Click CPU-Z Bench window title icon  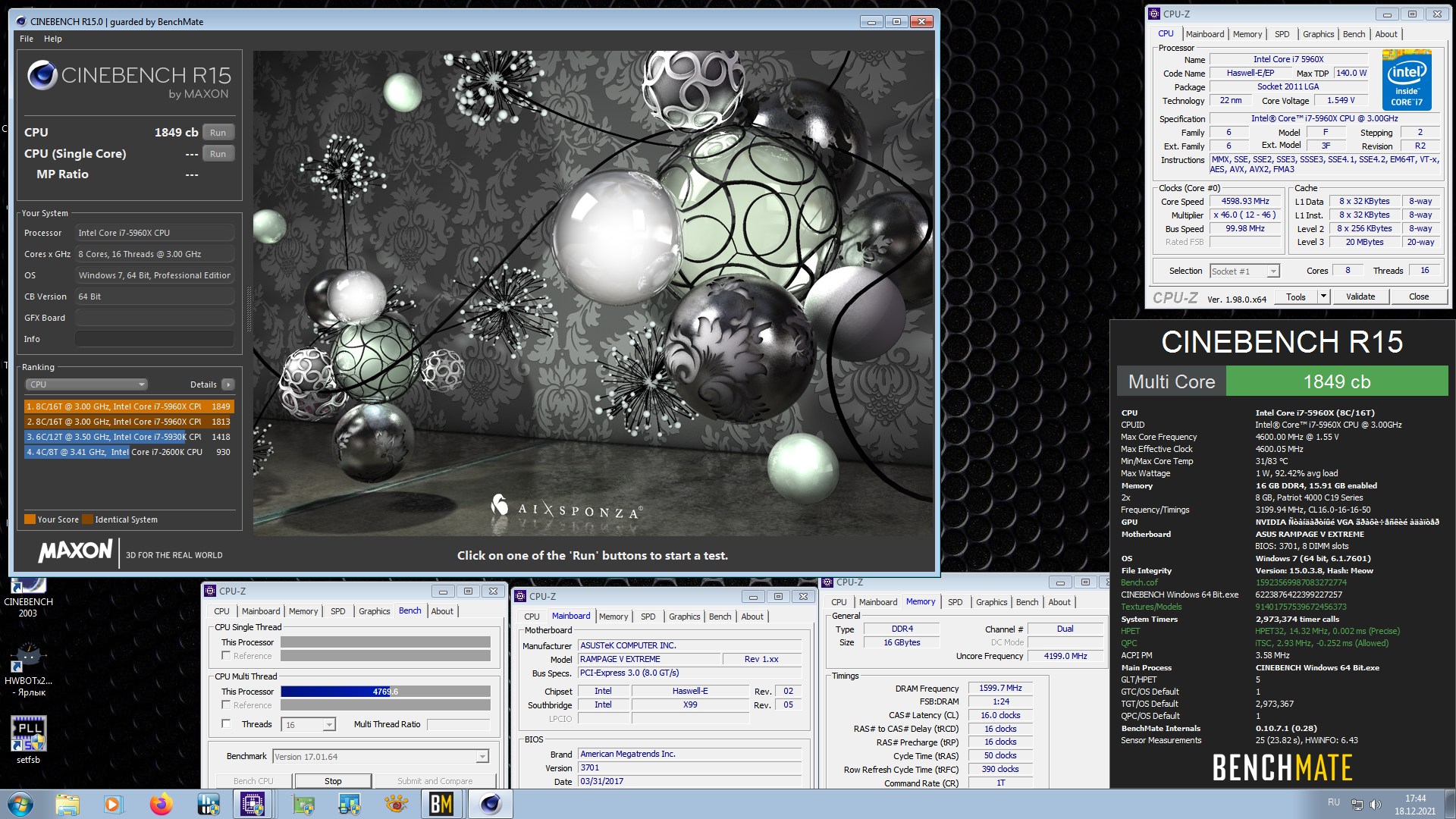coord(210,591)
